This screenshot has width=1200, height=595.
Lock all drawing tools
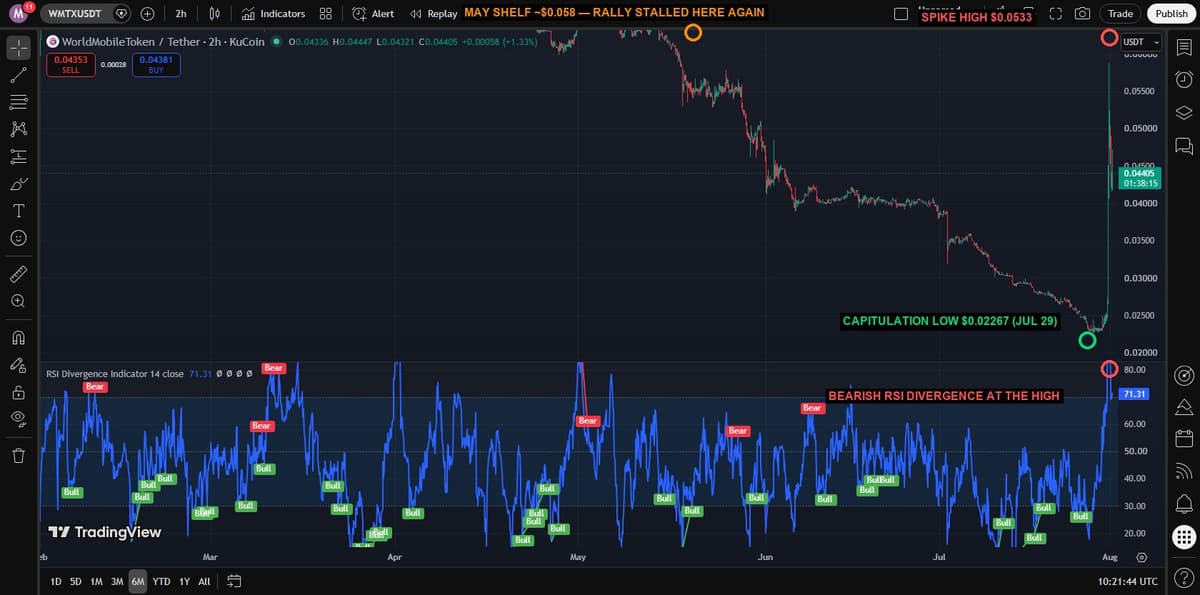tap(18, 392)
